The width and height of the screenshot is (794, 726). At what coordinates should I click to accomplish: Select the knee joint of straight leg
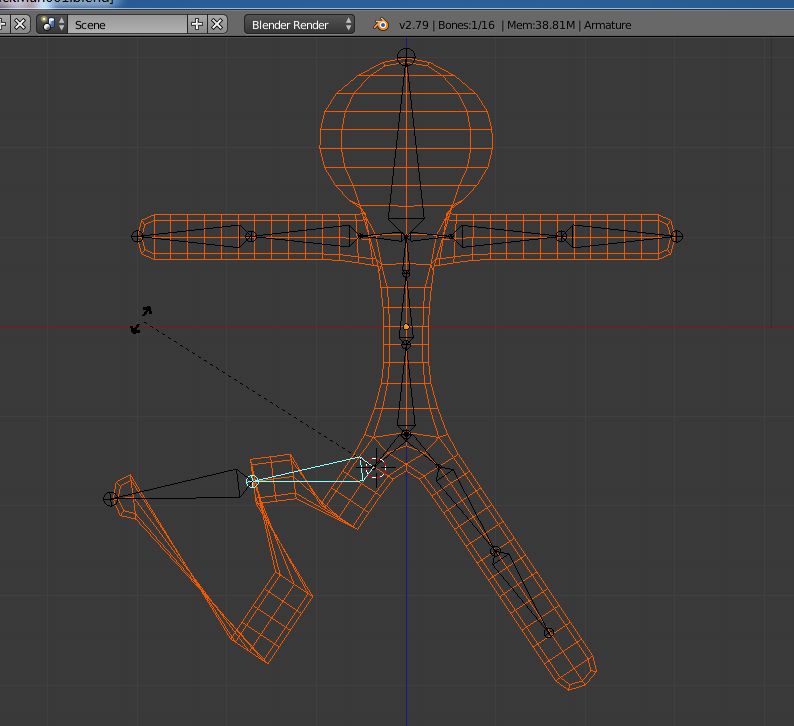coord(496,551)
